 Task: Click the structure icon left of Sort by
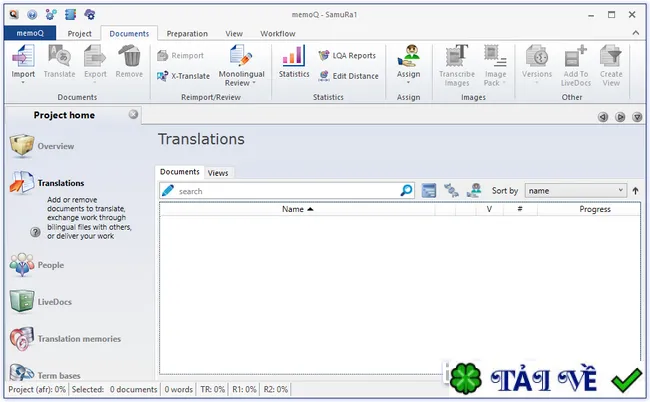[x=451, y=190]
